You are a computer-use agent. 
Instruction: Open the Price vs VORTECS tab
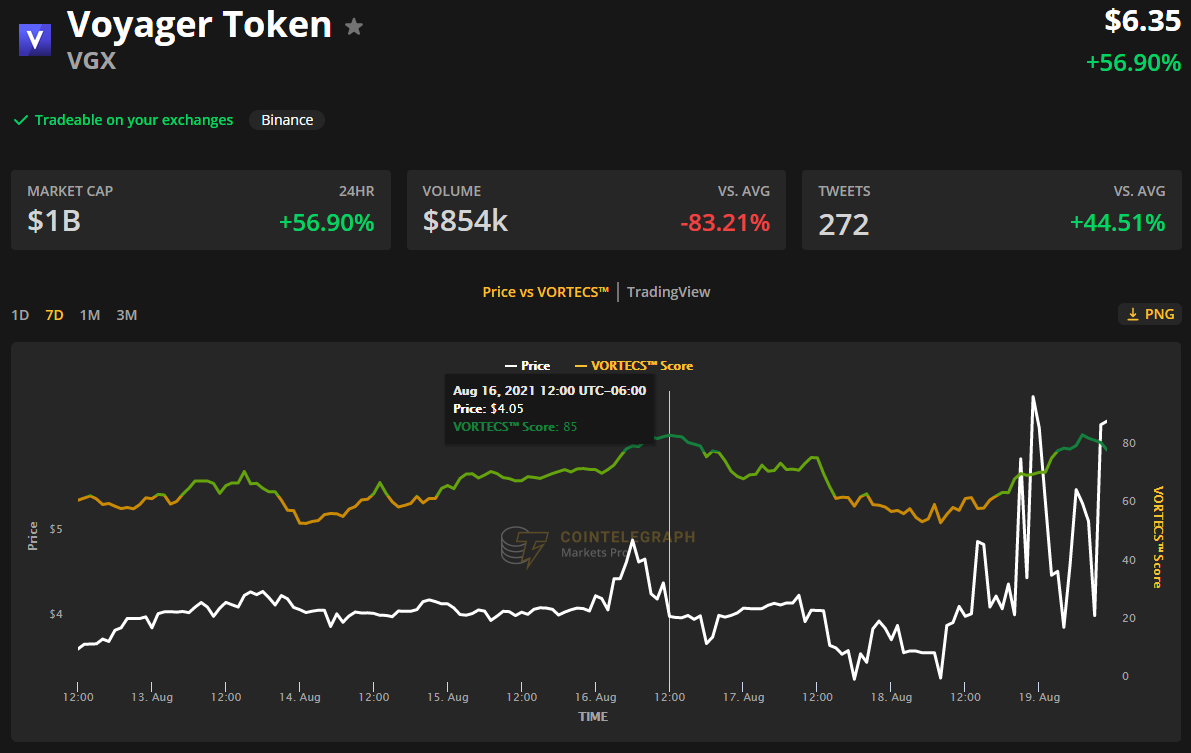[x=545, y=292]
